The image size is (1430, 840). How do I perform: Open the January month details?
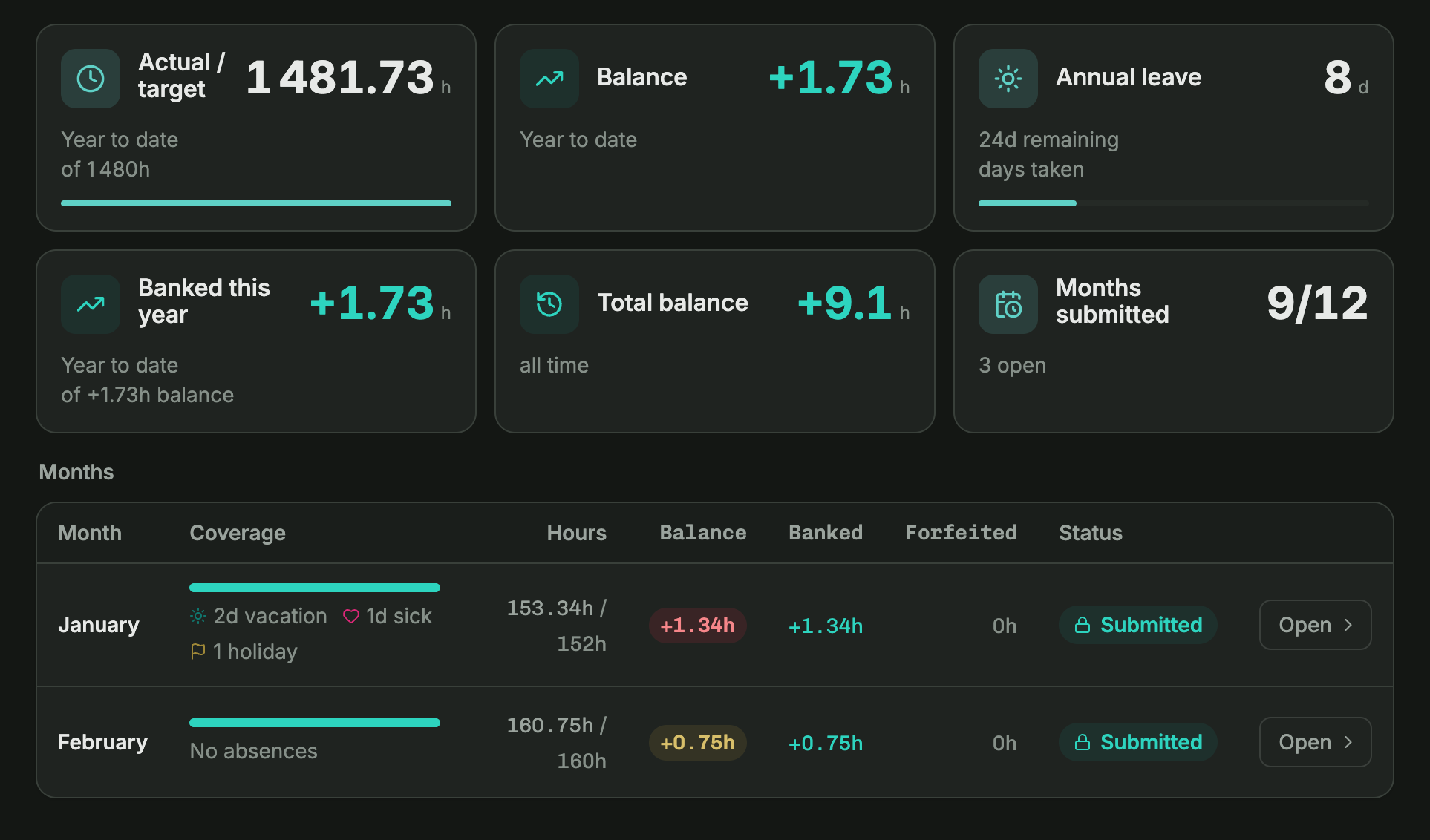pos(1315,625)
